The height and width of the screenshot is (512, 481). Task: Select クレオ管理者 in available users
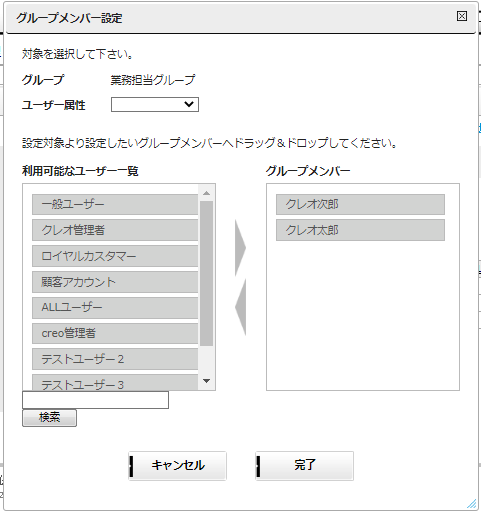point(115,230)
